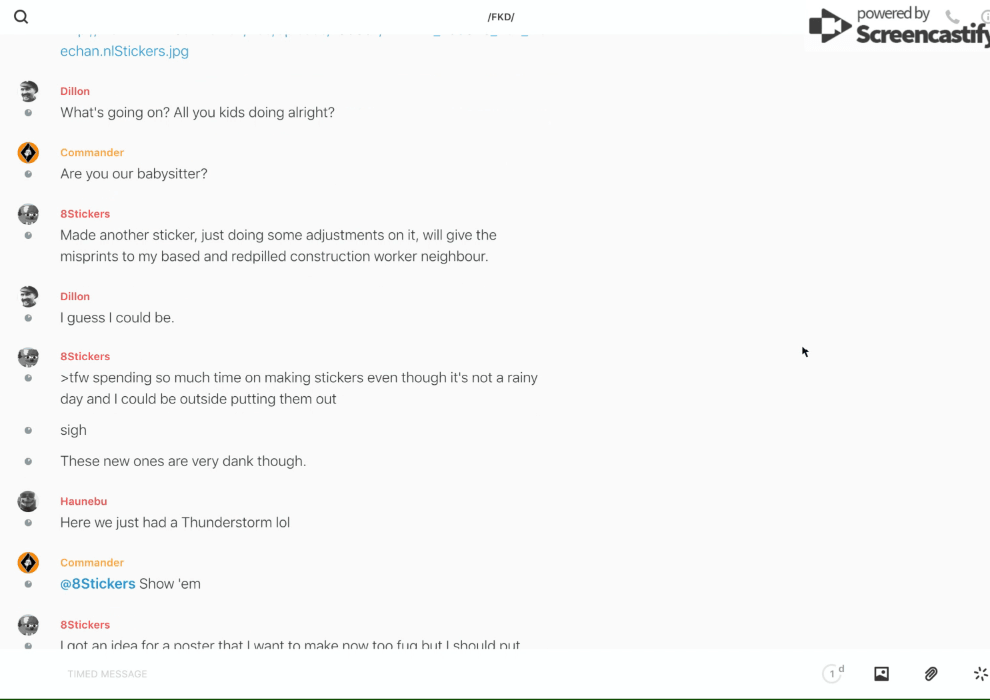Open Haunebu's avatar picture

click(28, 502)
